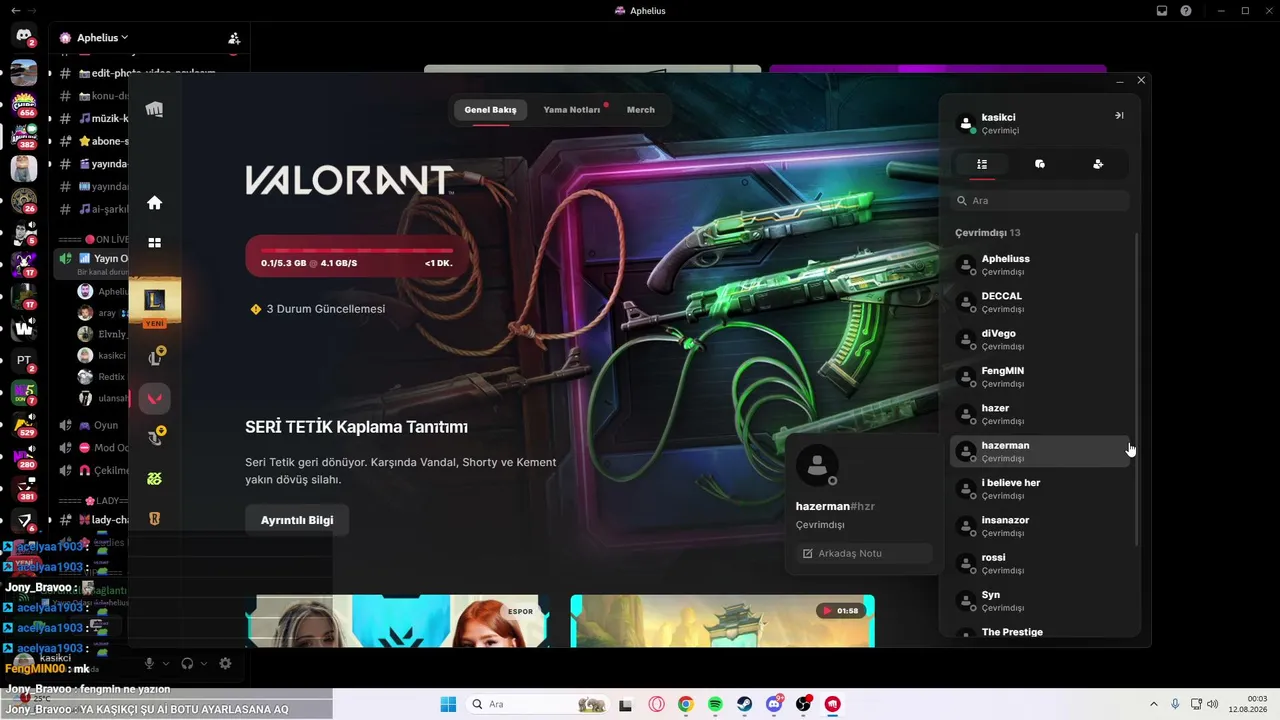Collapse the Çevrimdışı friends group
The width and height of the screenshot is (1280, 720).
[988, 233]
